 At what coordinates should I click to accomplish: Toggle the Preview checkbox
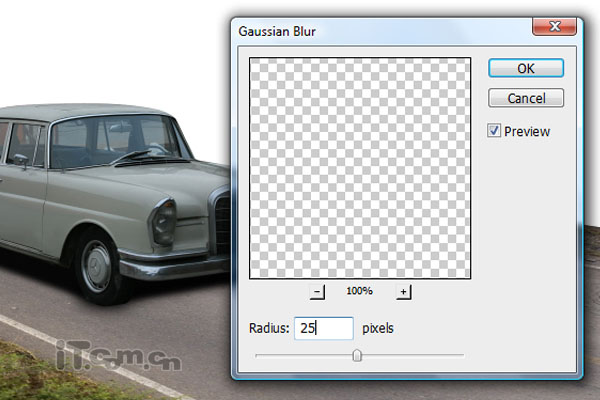point(494,131)
